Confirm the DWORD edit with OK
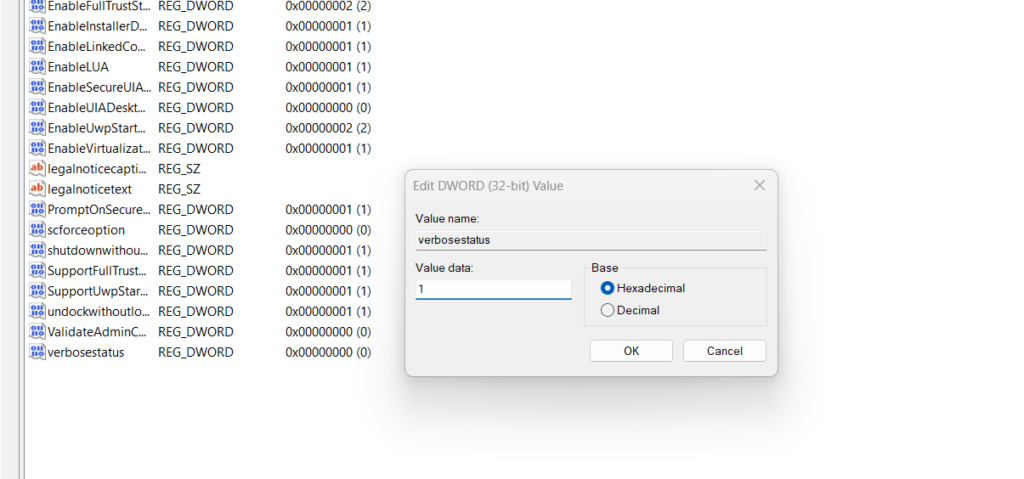 631,351
